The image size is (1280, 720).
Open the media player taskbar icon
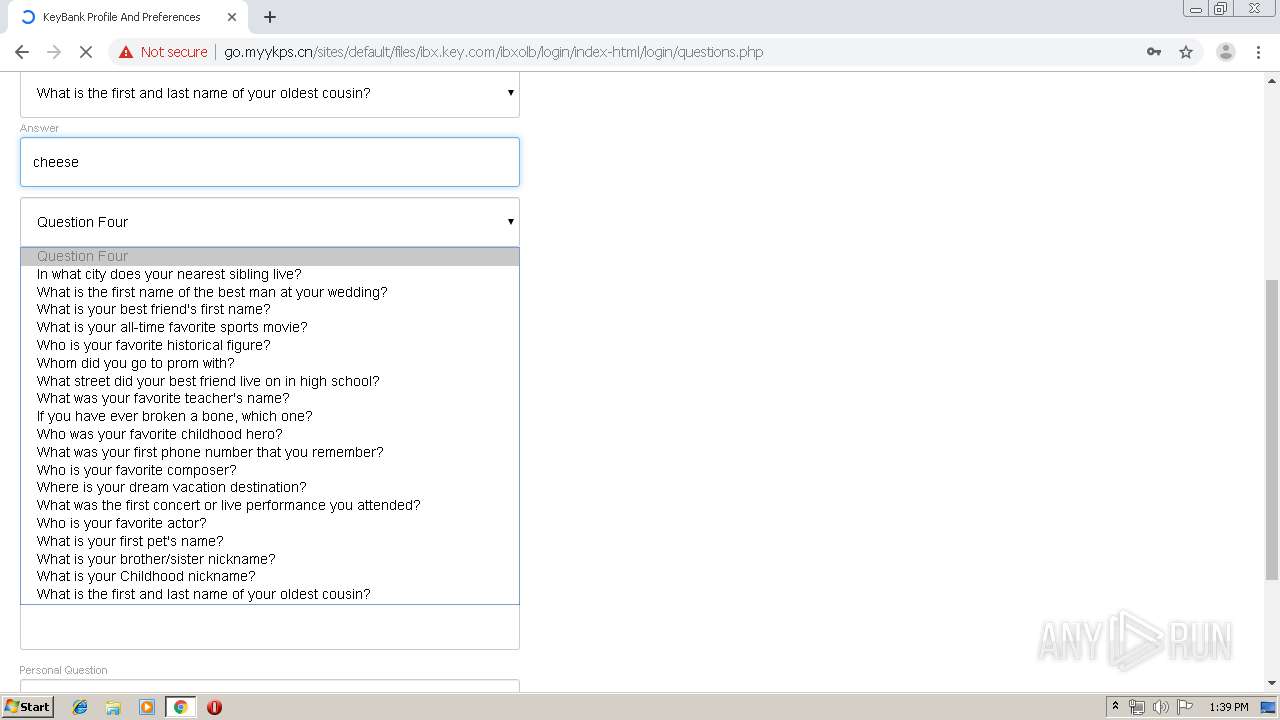coord(147,707)
